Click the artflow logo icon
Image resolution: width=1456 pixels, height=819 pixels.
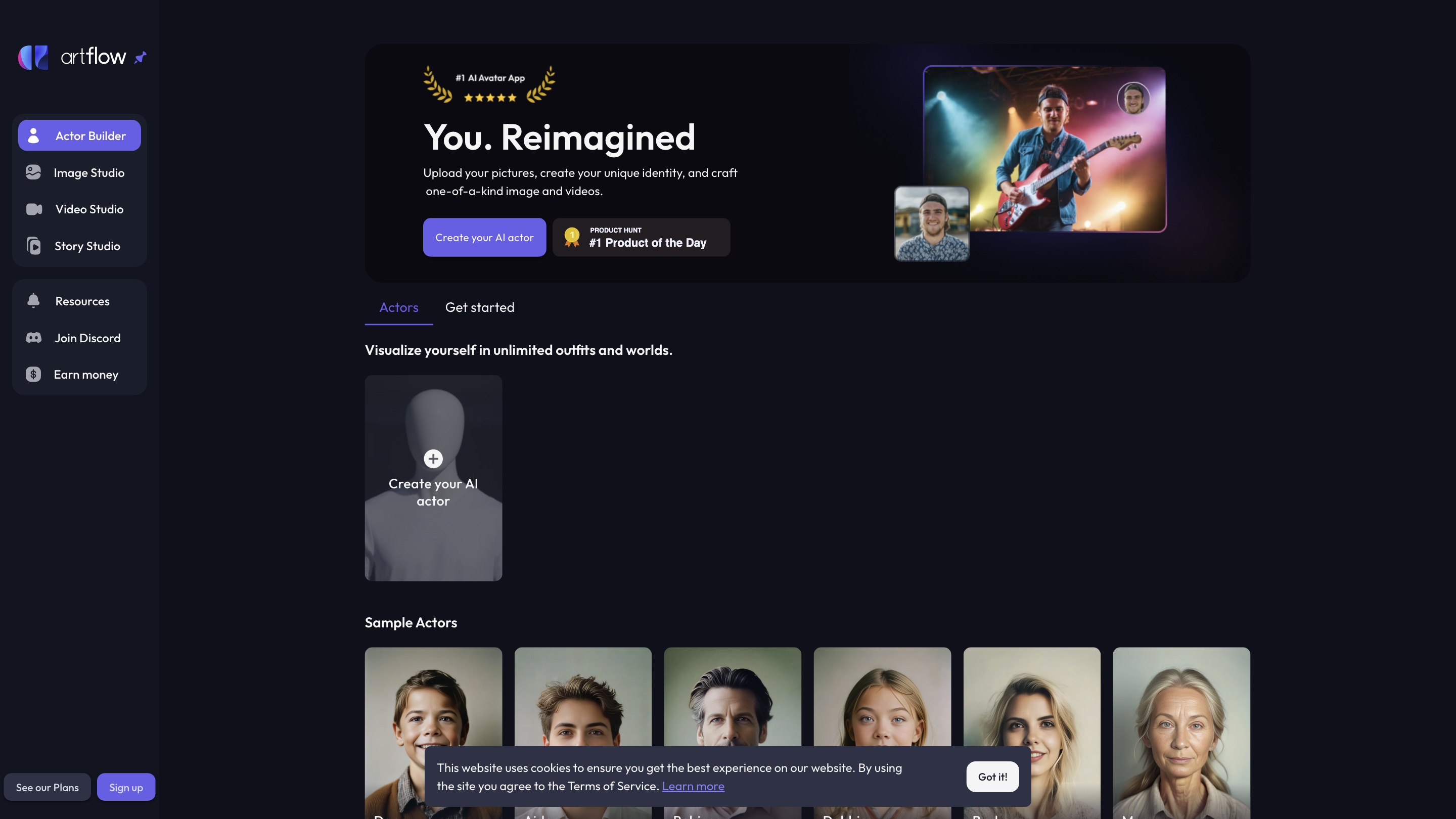[x=33, y=57]
